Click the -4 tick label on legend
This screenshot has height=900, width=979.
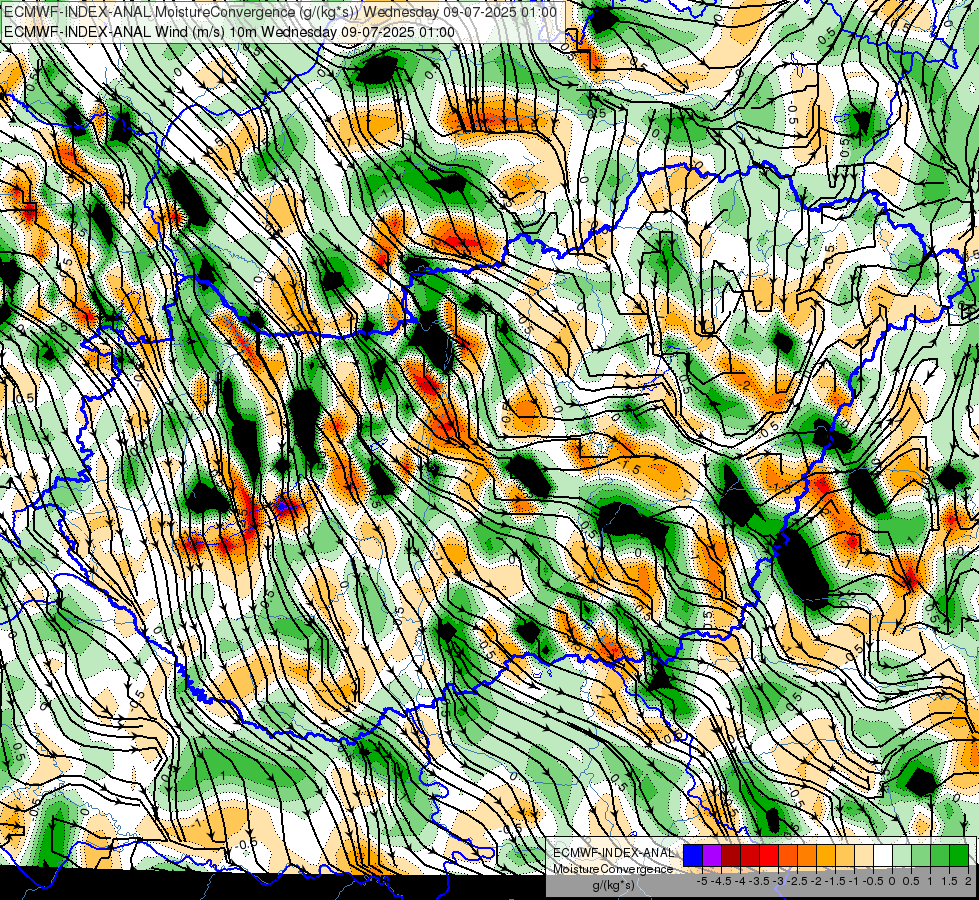(x=741, y=881)
